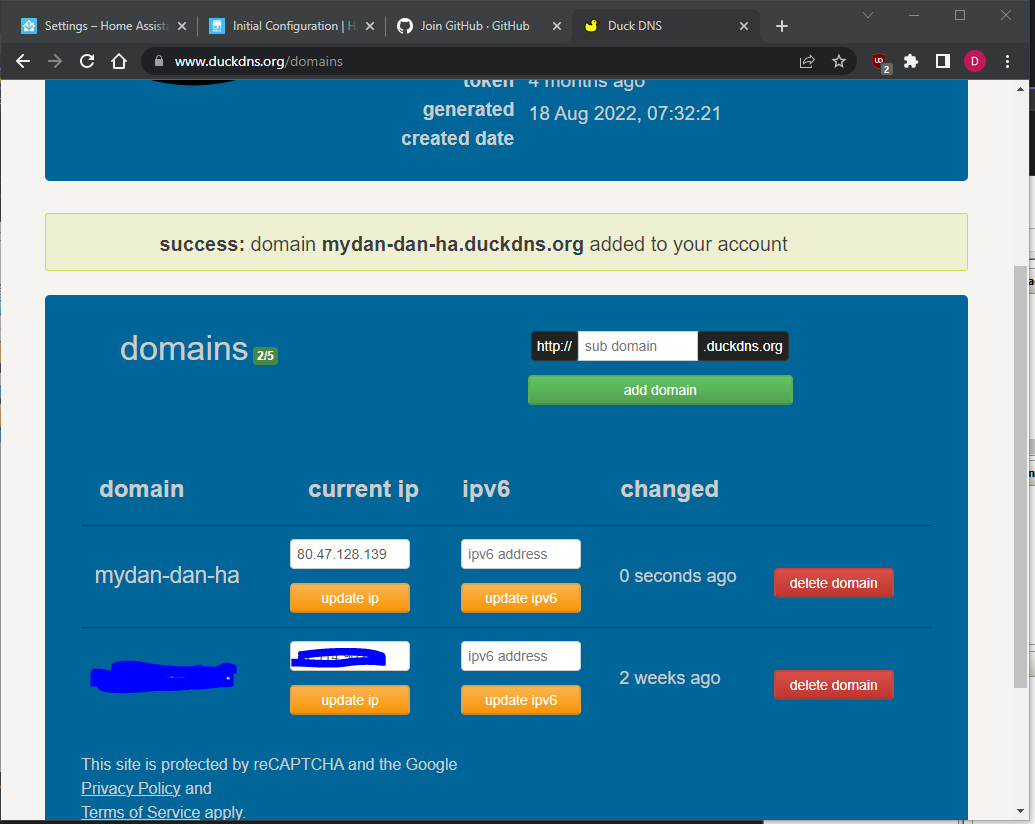Viewport: 1035px width, 824px height.
Task: Click the success message banner text
Action: coord(473,244)
